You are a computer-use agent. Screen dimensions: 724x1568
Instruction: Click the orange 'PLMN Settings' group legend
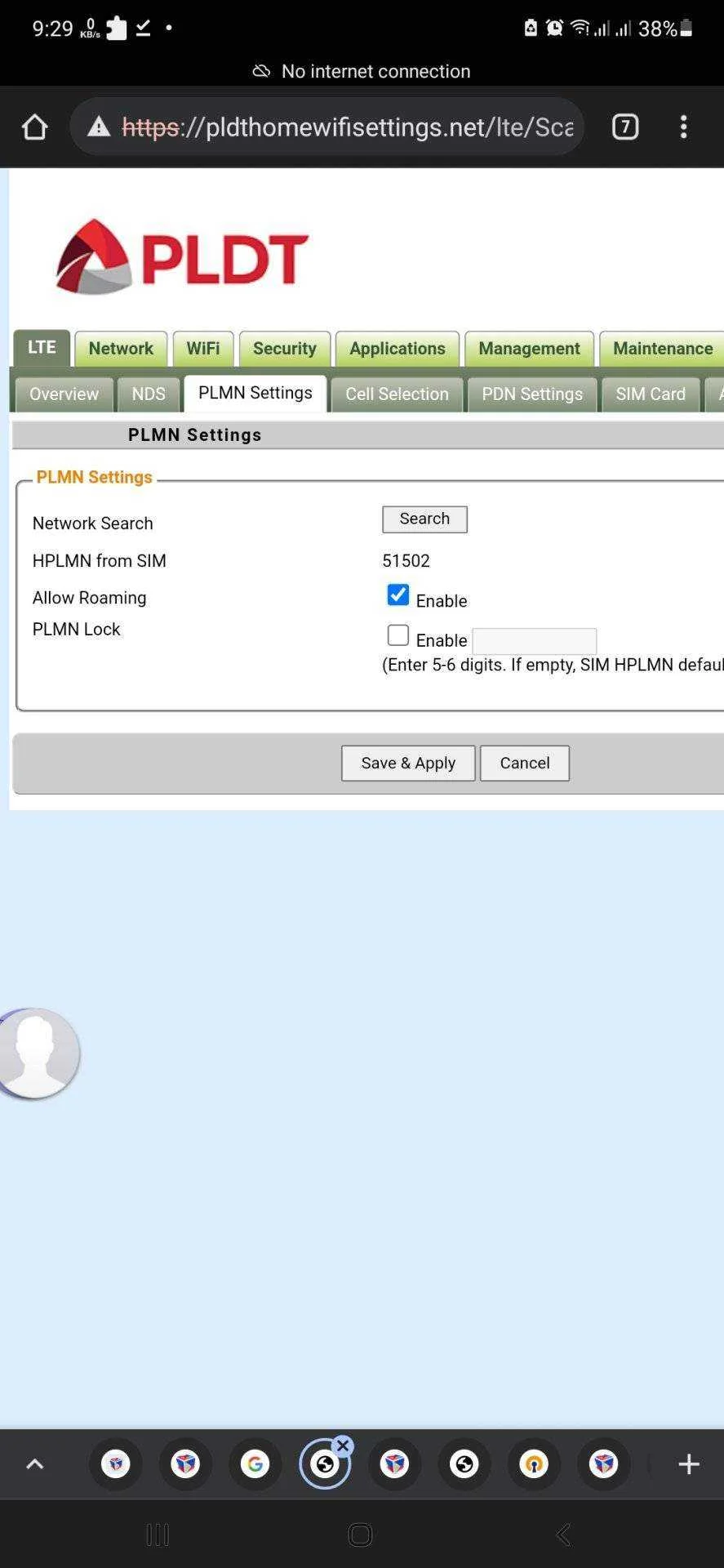(95, 477)
